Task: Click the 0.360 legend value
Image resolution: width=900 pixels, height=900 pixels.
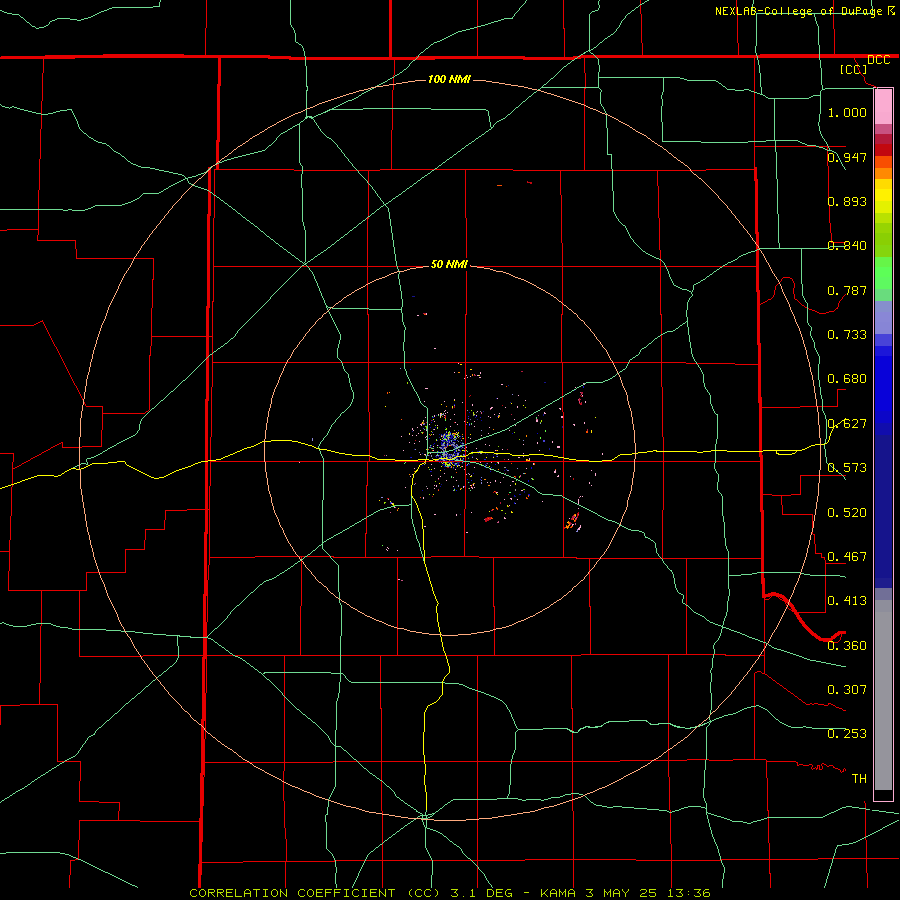Action: [847, 646]
